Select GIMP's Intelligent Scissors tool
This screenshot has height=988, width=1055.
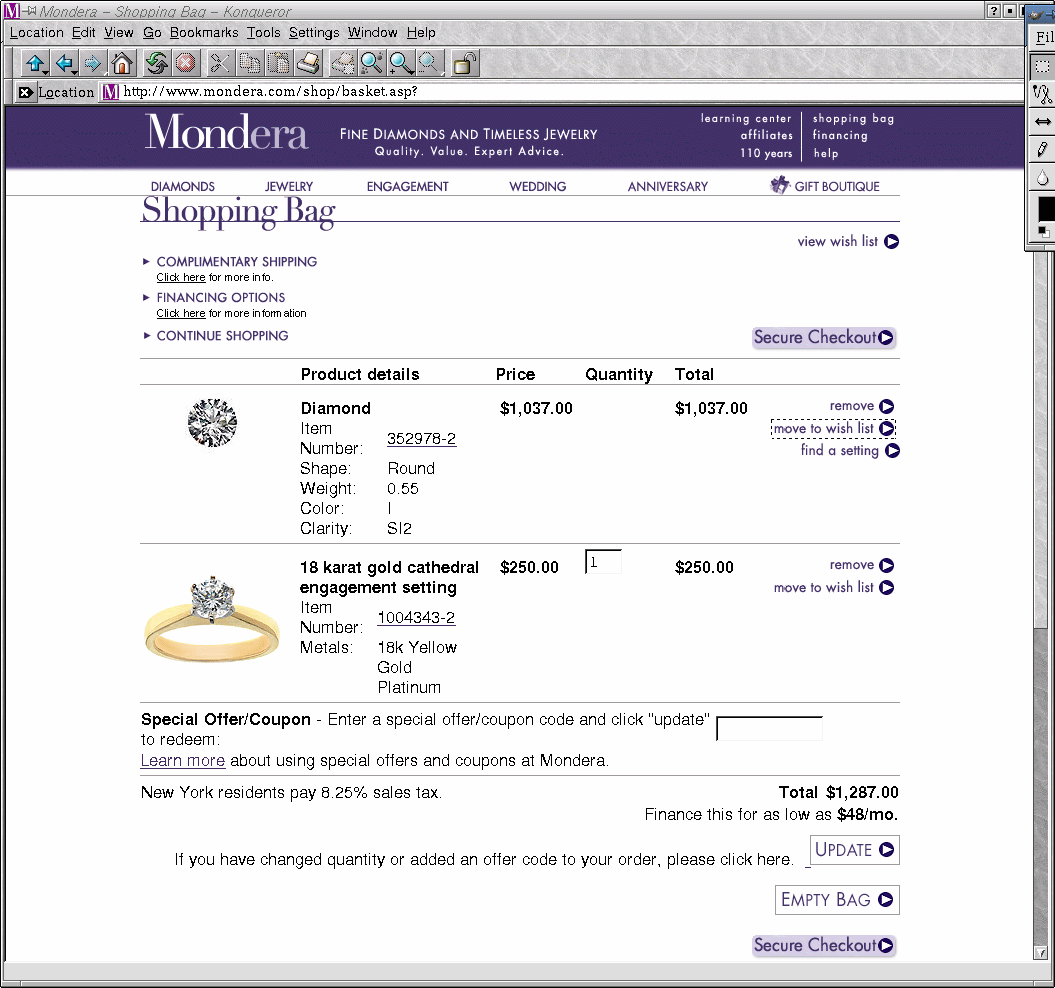click(x=1042, y=94)
